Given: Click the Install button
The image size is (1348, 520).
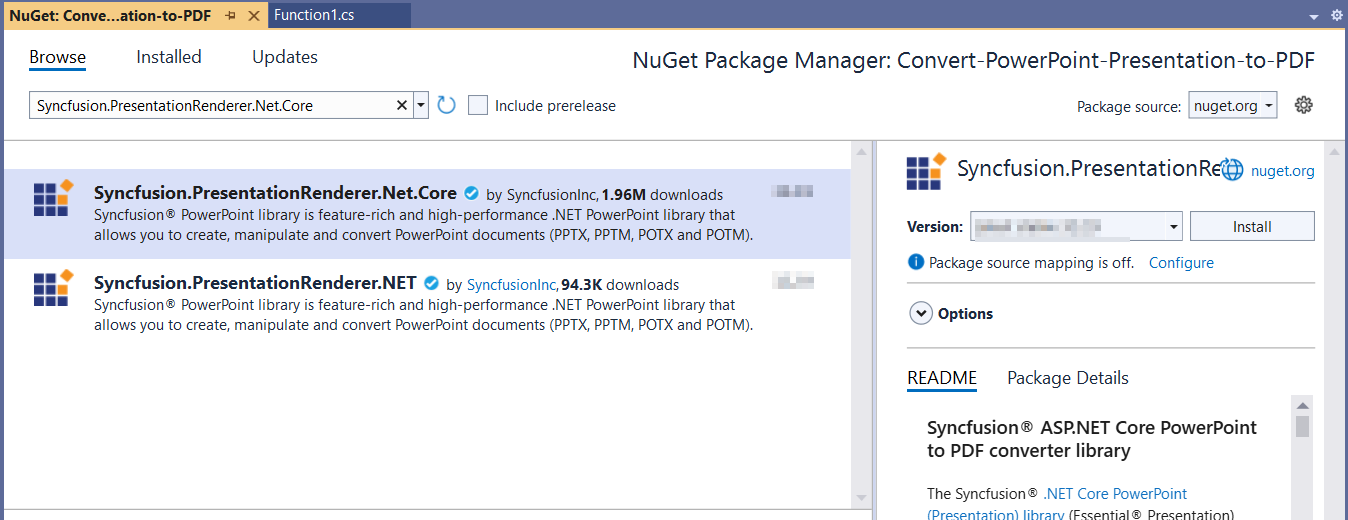Looking at the screenshot, I should click(x=1252, y=226).
